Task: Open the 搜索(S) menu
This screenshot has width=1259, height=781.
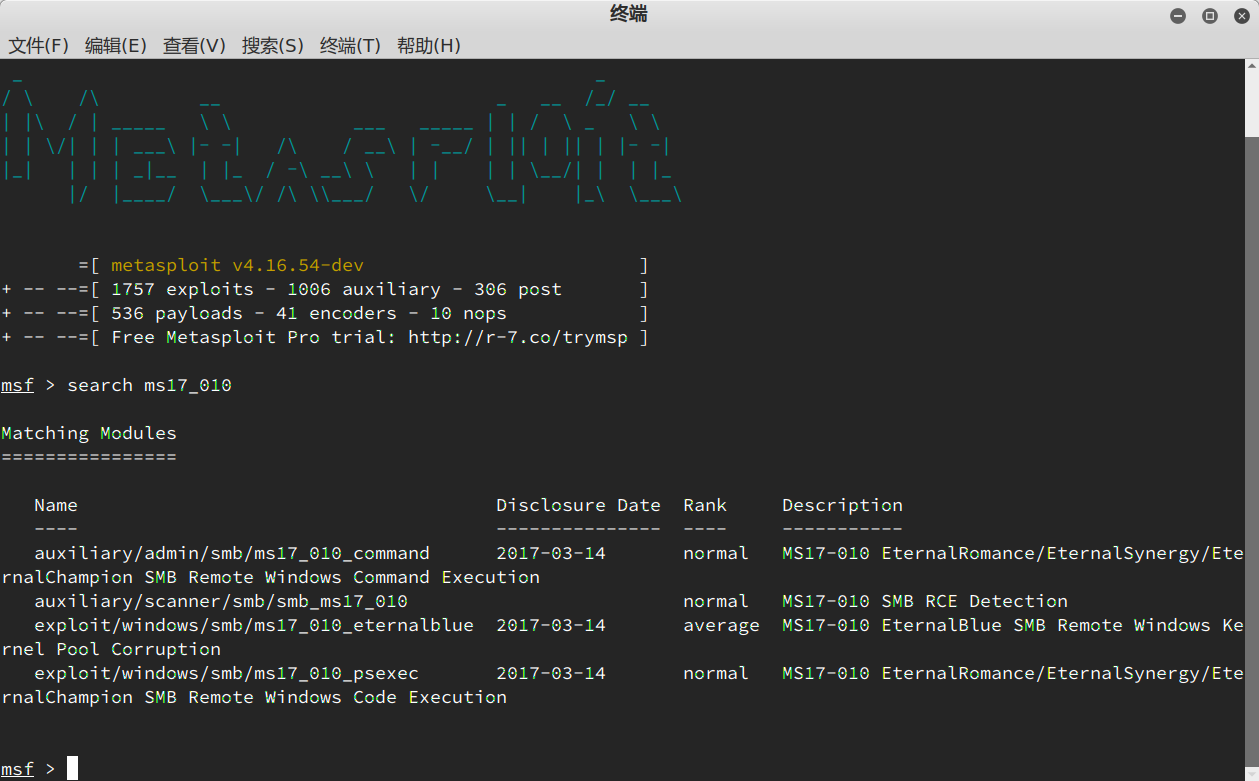Action: point(272,45)
